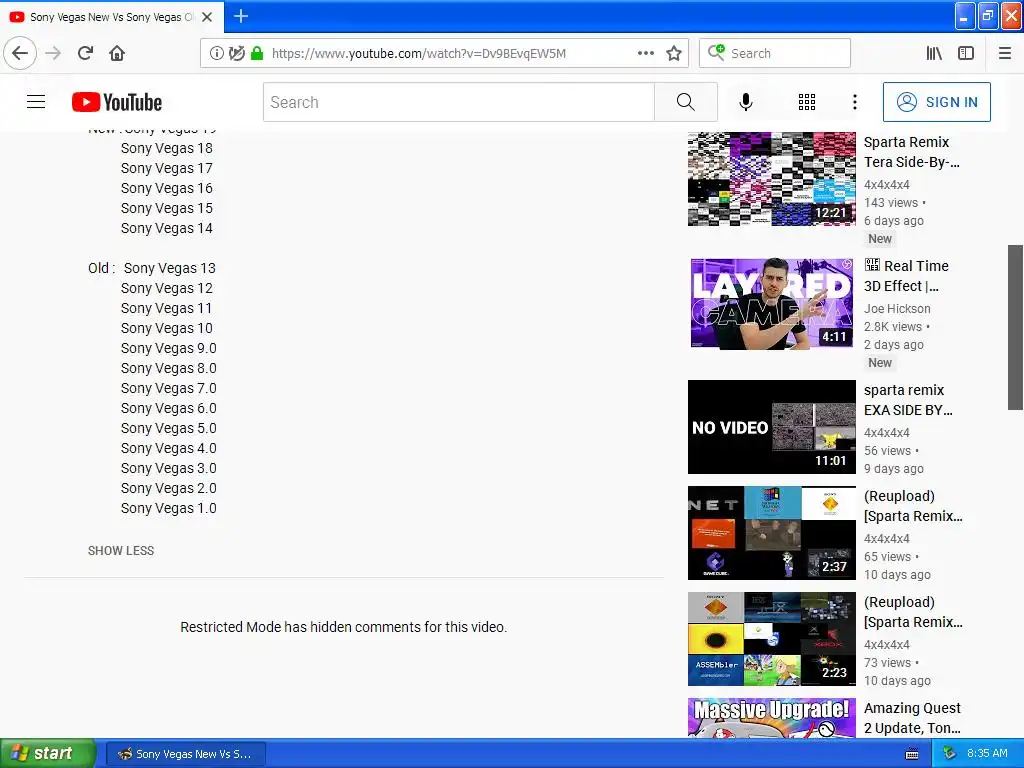Open YouTube settings three-dot menu
The width and height of the screenshot is (1024, 768).
(x=855, y=102)
